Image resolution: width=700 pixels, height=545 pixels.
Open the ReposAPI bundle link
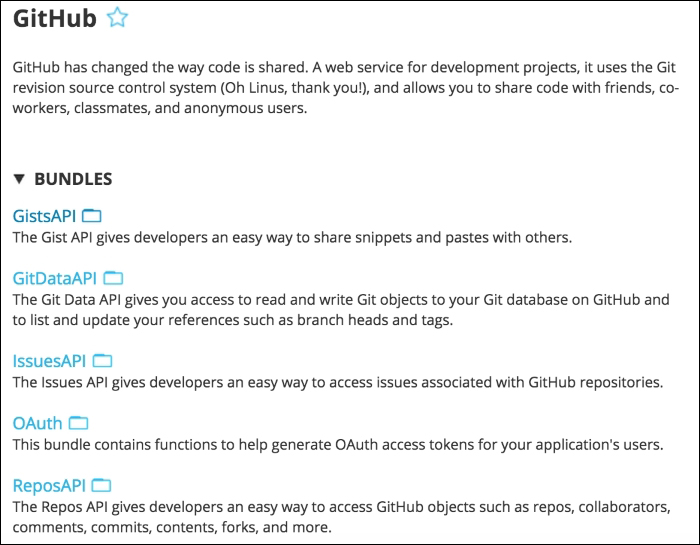tap(49, 486)
